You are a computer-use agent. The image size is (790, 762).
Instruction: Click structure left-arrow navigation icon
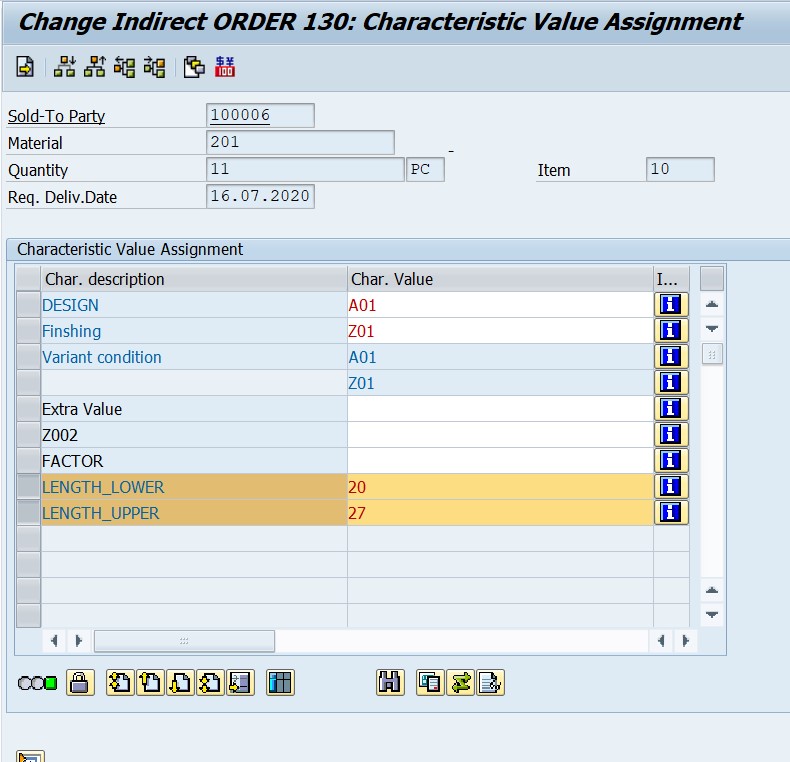point(124,67)
